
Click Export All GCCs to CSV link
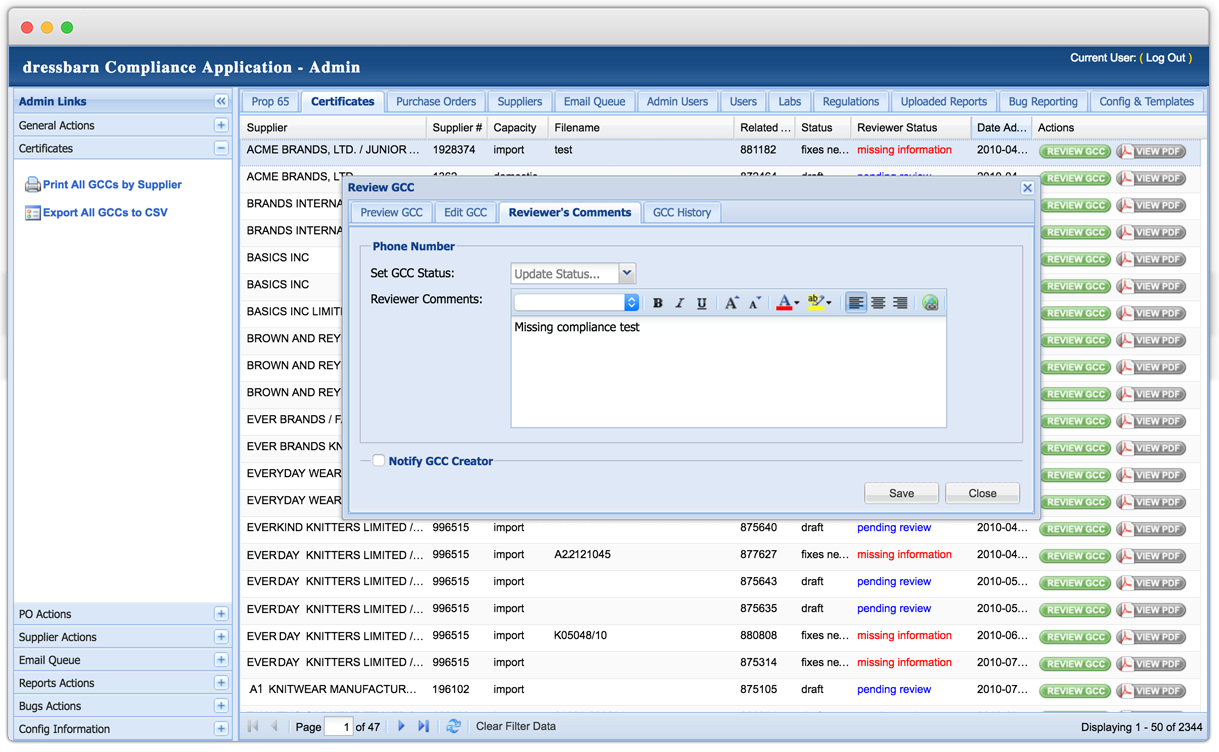tap(105, 213)
